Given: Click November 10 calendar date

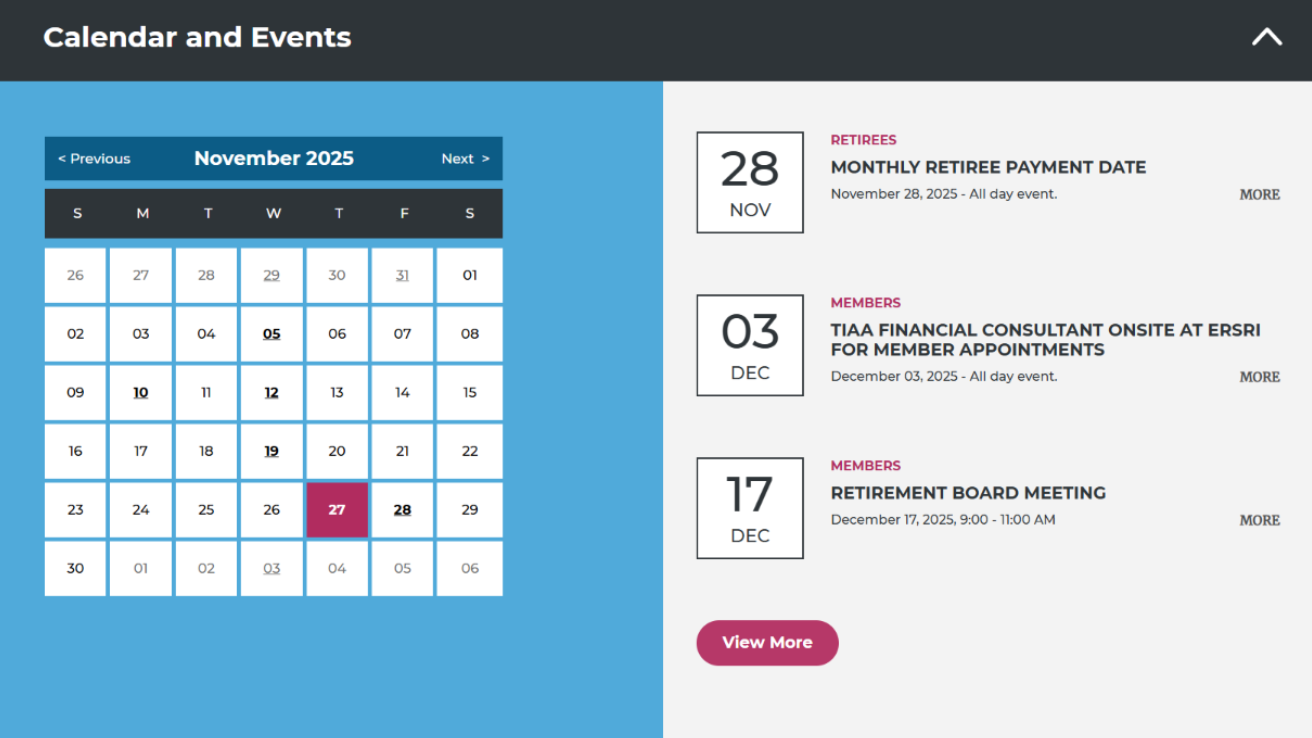Looking at the screenshot, I should click(x=141, y=393).
